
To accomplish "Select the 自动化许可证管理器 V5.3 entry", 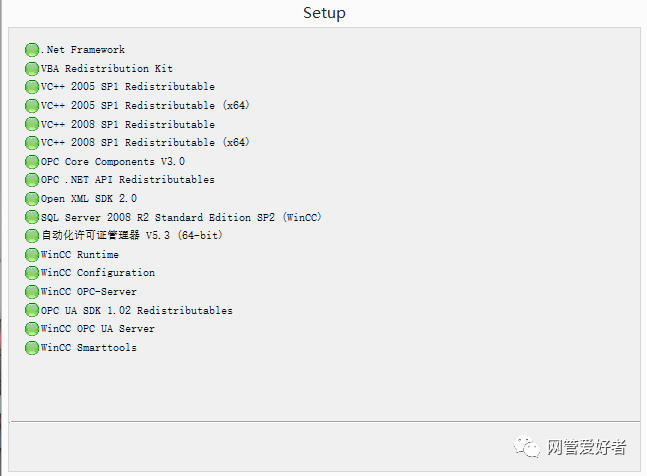I will pyautogui.click(x=131, y=236).
